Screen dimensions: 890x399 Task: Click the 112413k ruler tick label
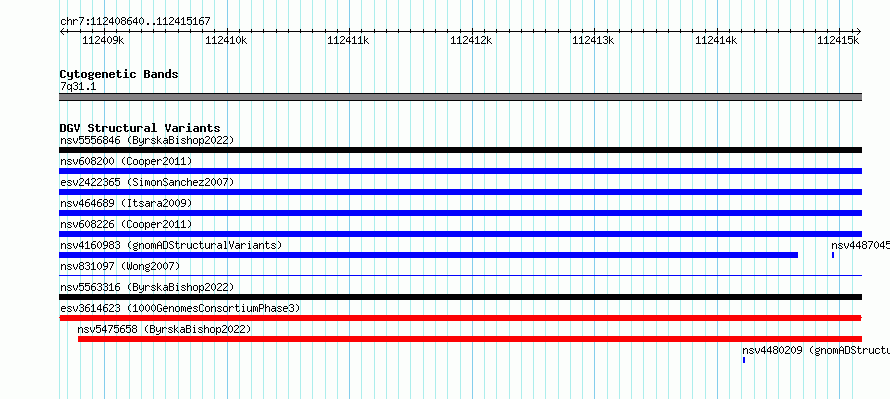tap(593, 40)
